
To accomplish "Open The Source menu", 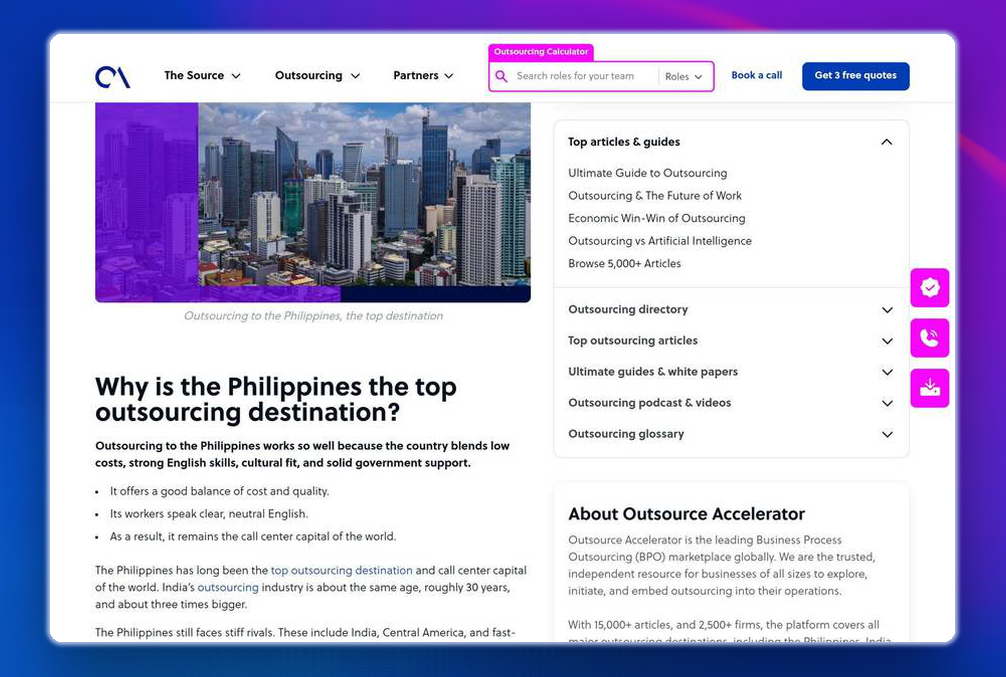I will coord(202,76).
